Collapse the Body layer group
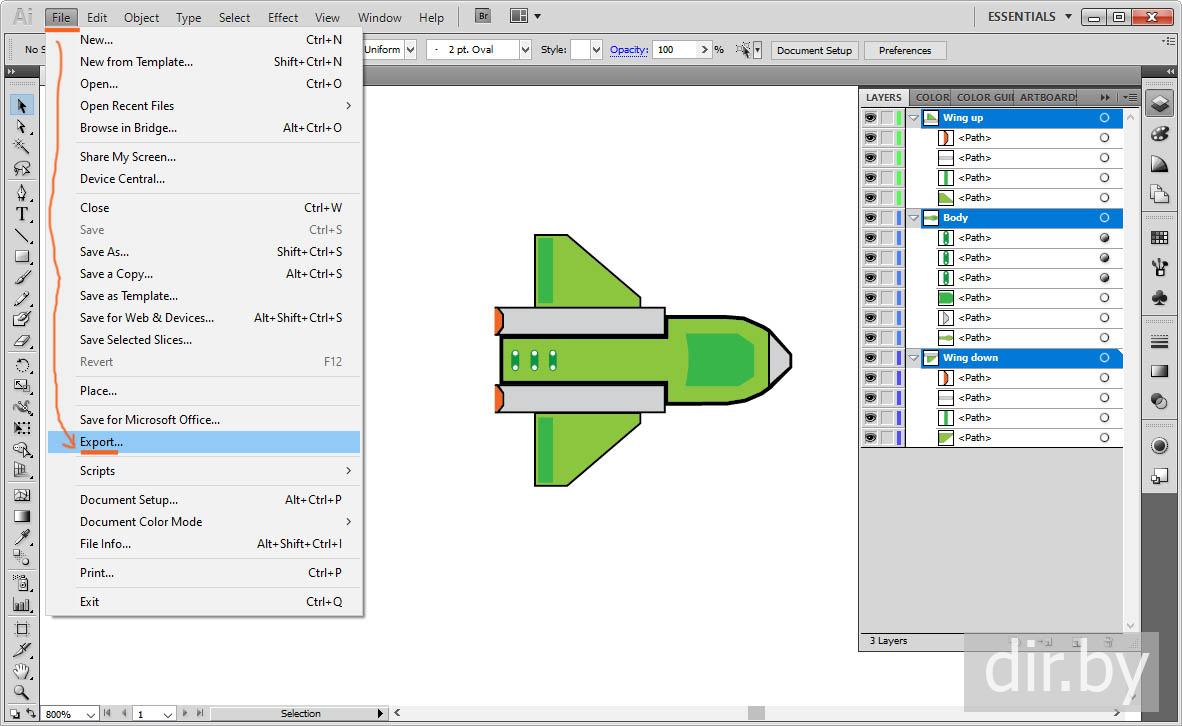Viewport: 1182px width, 726px height. click(913, 218)
